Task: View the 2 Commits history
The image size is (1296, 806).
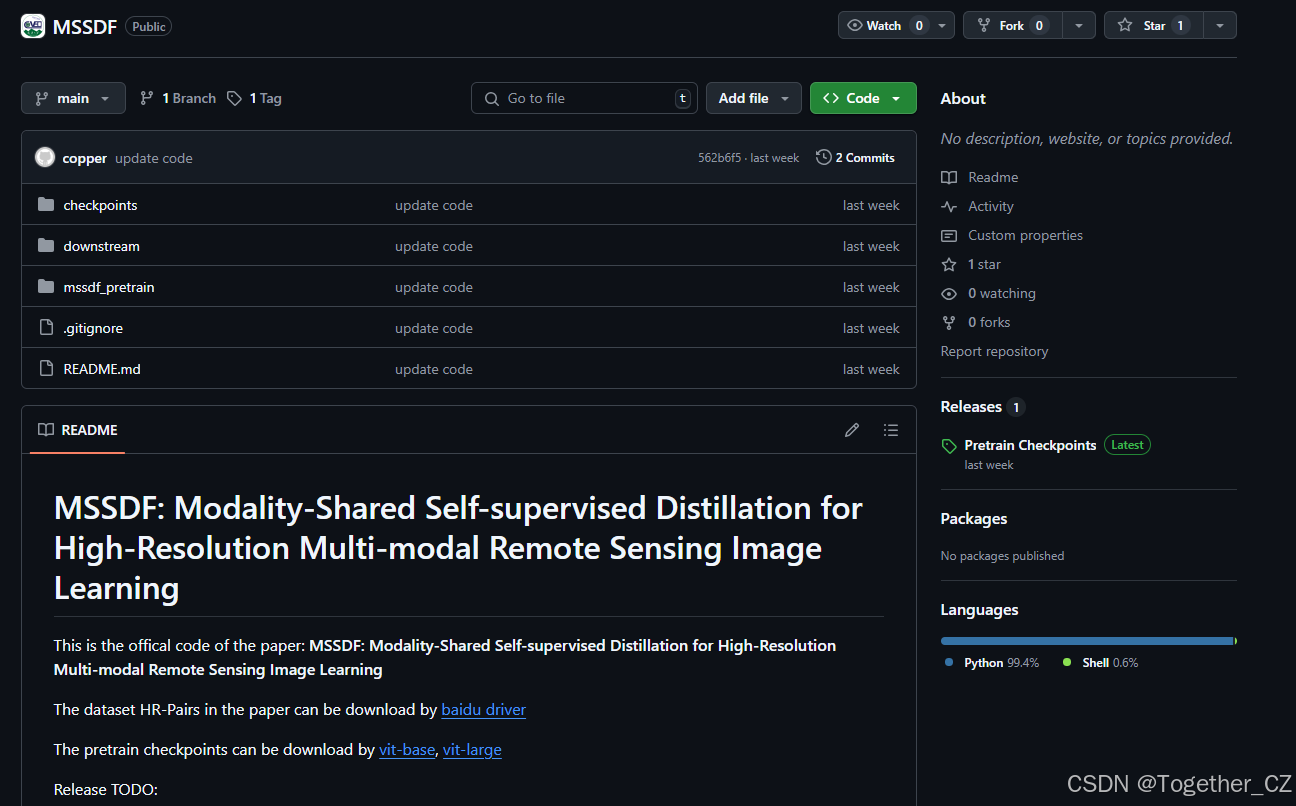Action: pyautogui.click(x=856, y=158)
